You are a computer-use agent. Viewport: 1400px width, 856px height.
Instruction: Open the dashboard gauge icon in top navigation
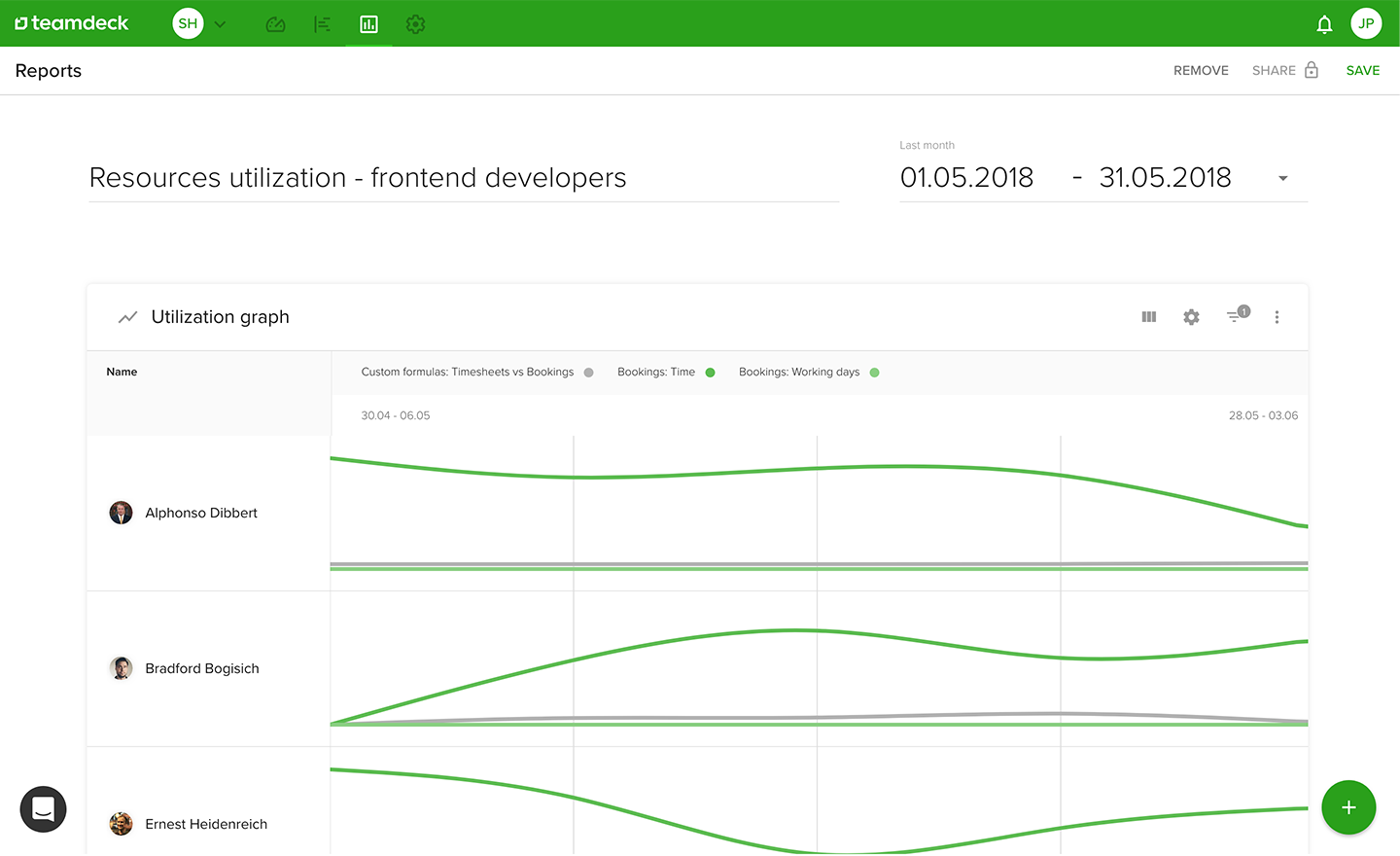[x=275, y=24]
